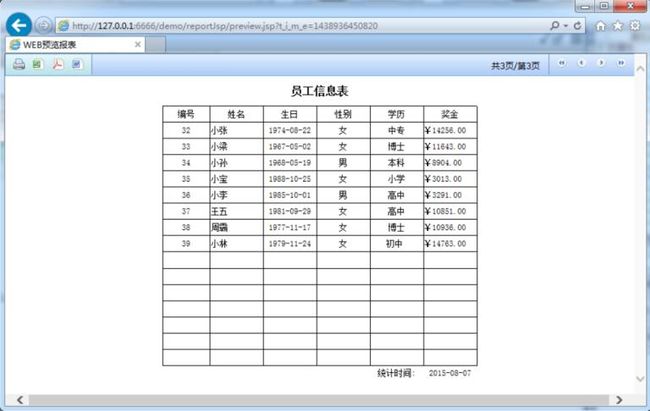Click the page favicon in address bar
This screenshot has width=650, height=411.
pyautogui.click(x=63, y=26)
